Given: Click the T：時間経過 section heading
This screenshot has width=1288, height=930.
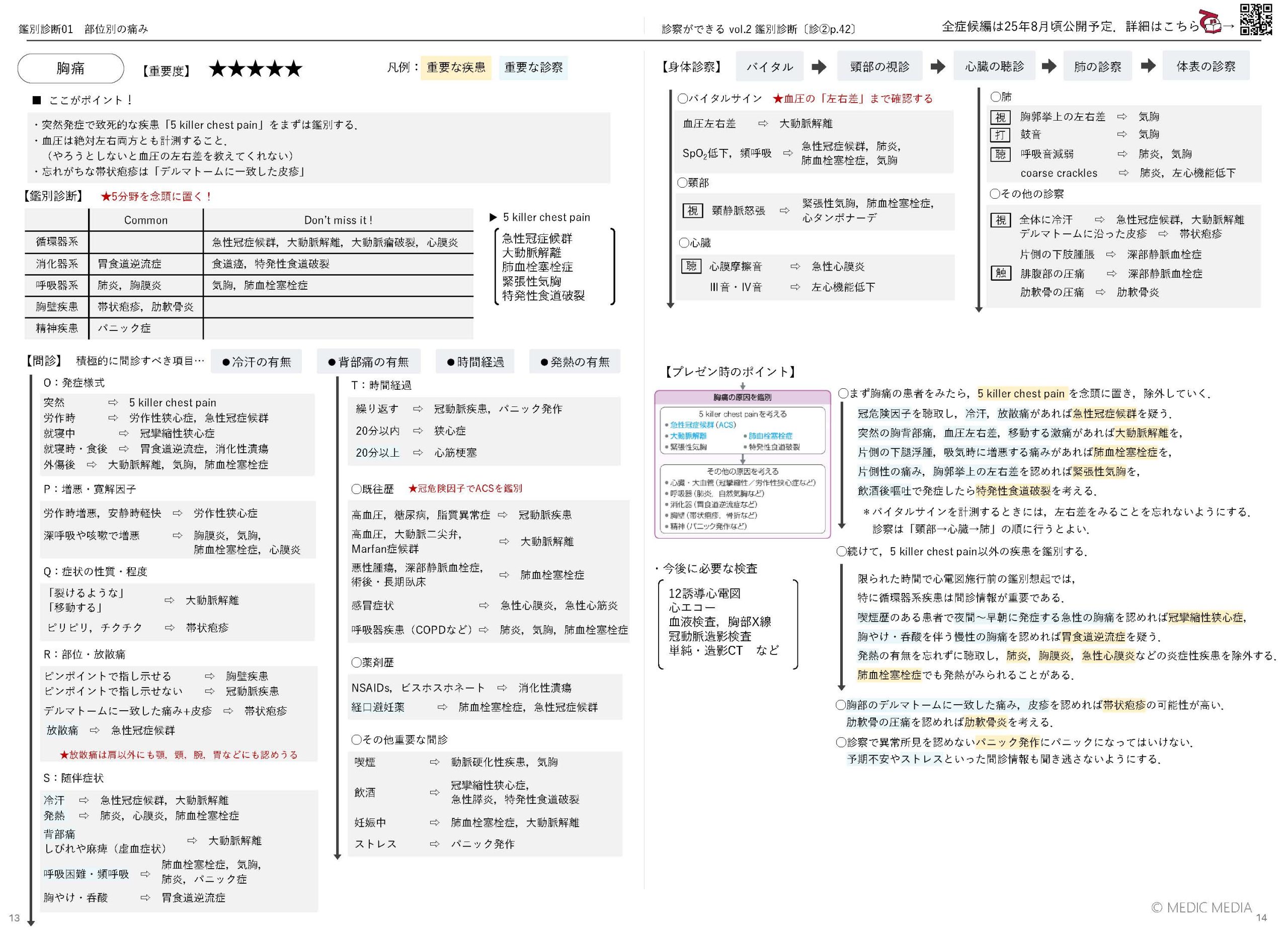Looking at the screenshot, I should (381, 385).
